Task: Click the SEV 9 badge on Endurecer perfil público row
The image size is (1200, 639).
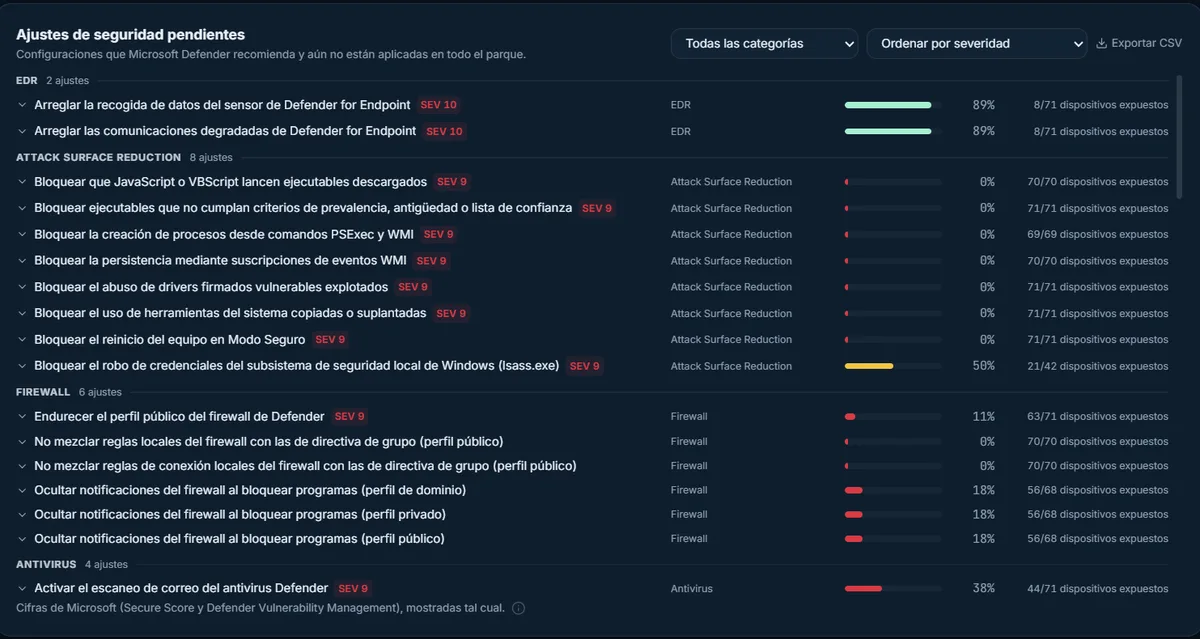Action: (x=350, y=416)
